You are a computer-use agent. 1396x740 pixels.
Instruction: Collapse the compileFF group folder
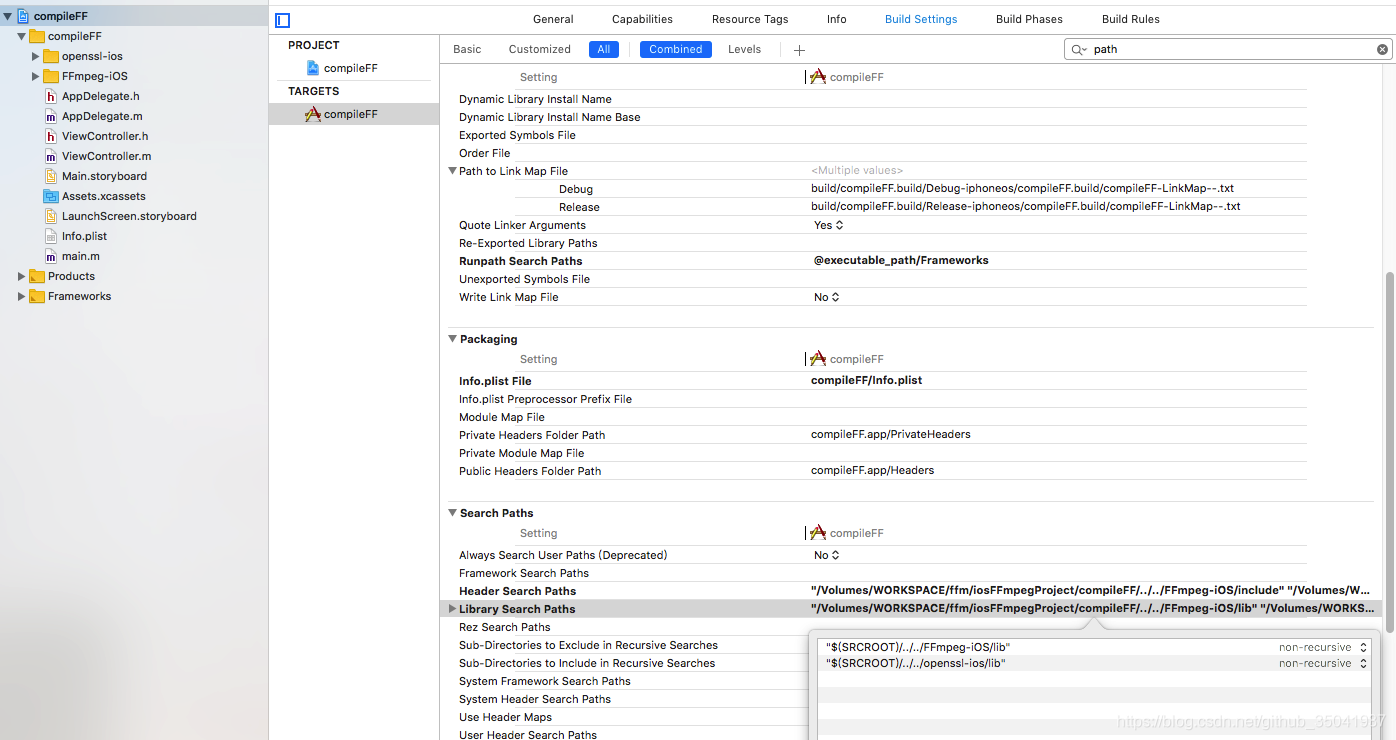click(22, 36)
